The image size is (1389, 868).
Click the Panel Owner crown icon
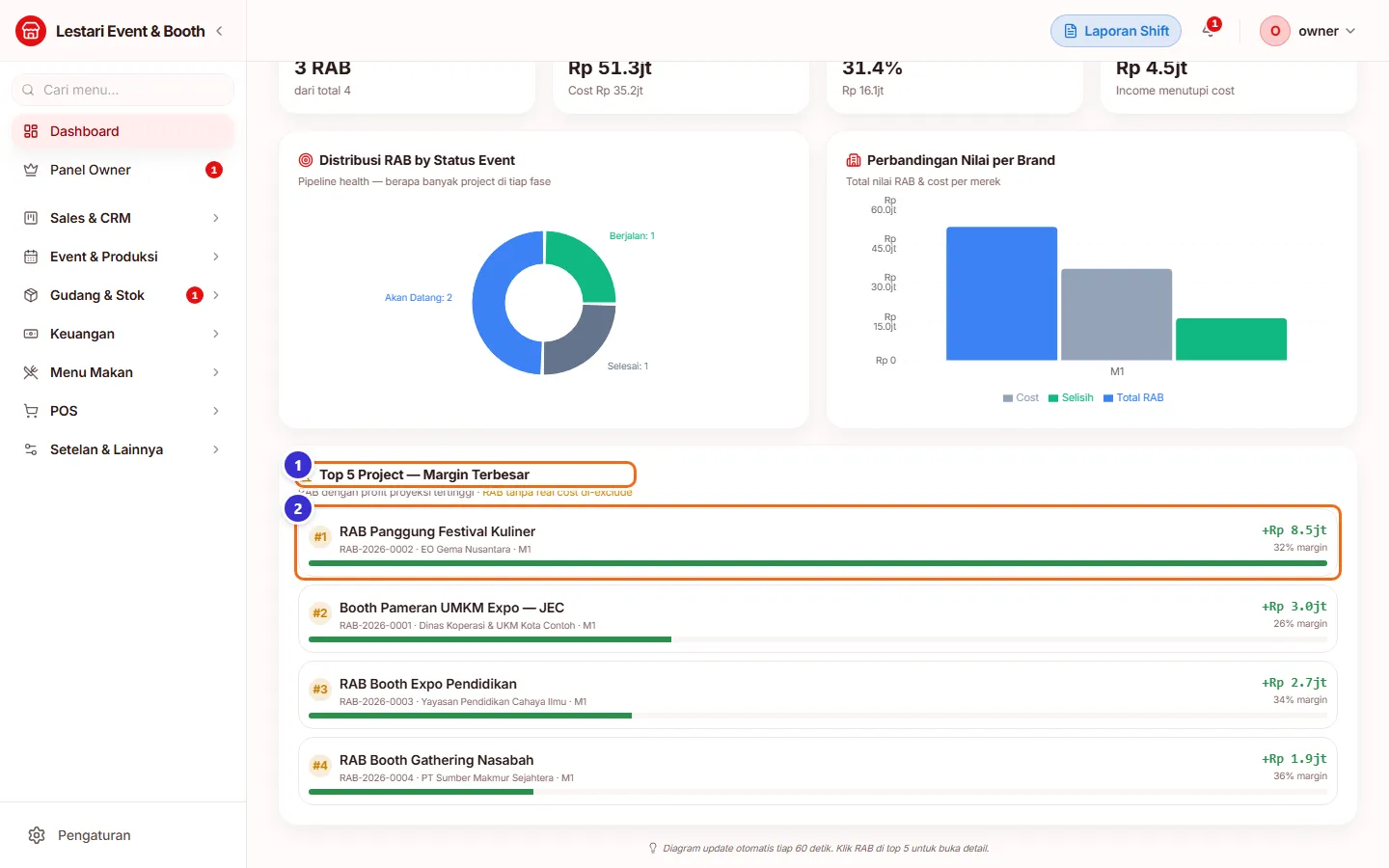click(x=31, y=170)
